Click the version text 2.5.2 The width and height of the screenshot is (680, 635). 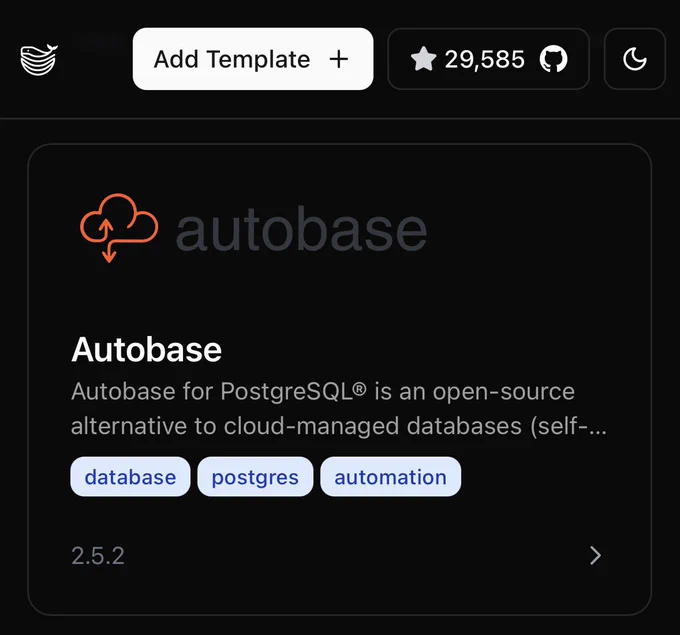[x=98, y=556]
